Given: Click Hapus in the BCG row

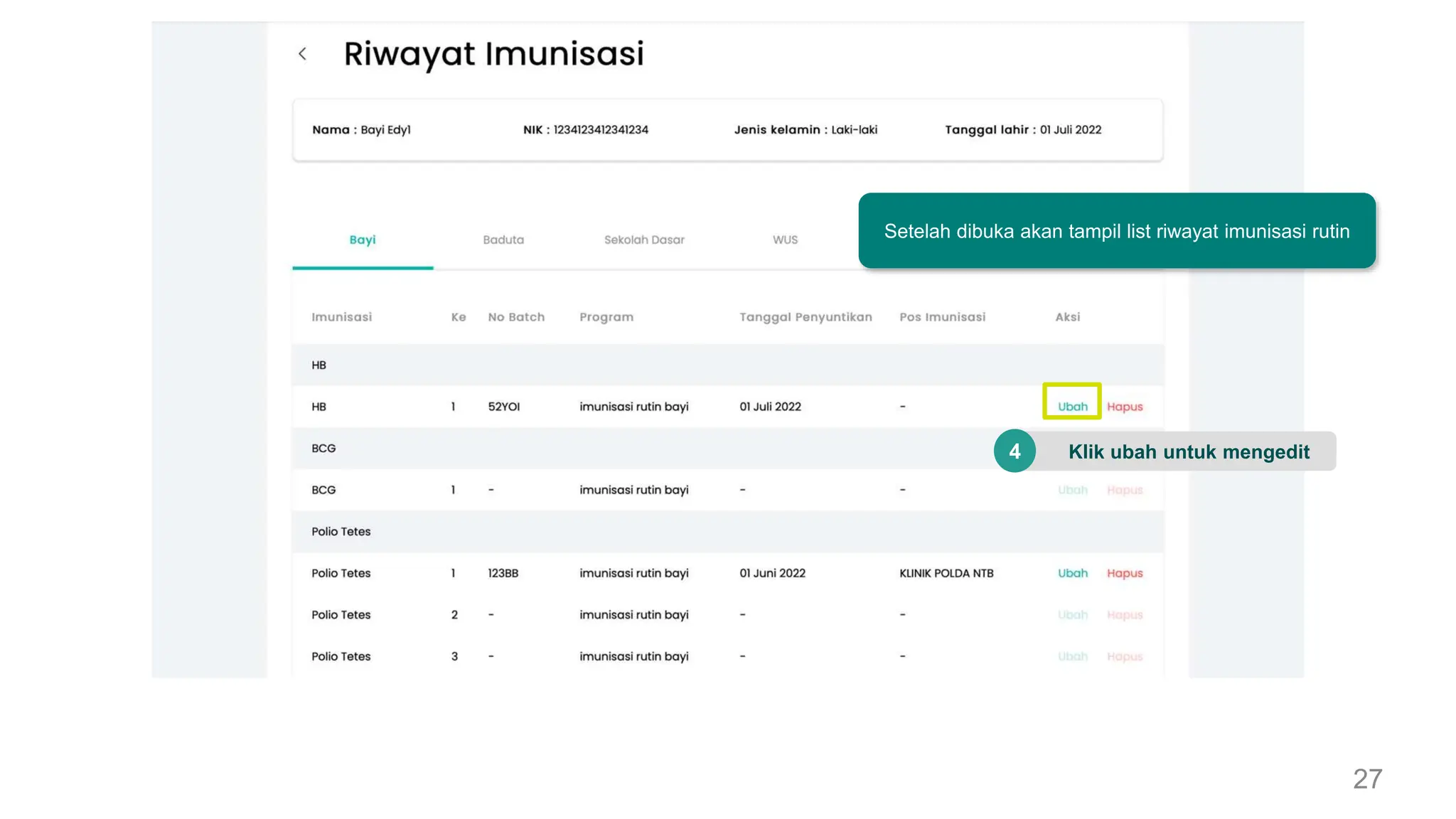Looking at the screenshot, I should pyautogui.click(x=1125, y=490).
